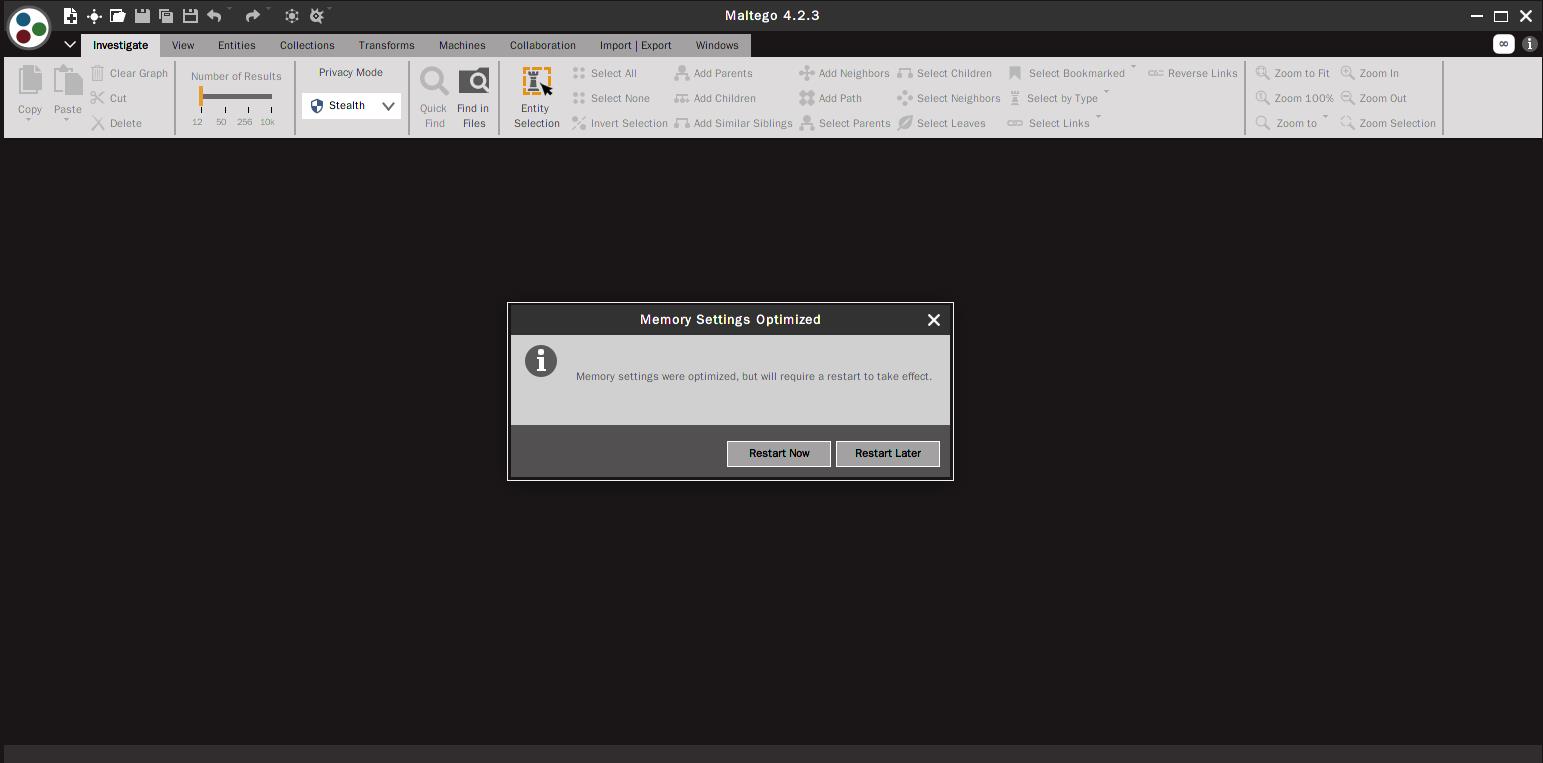The width and height of the screenshot is (1543, 763).
Task: Expand the Select Links dropdown
Action: pos(1098,118)
